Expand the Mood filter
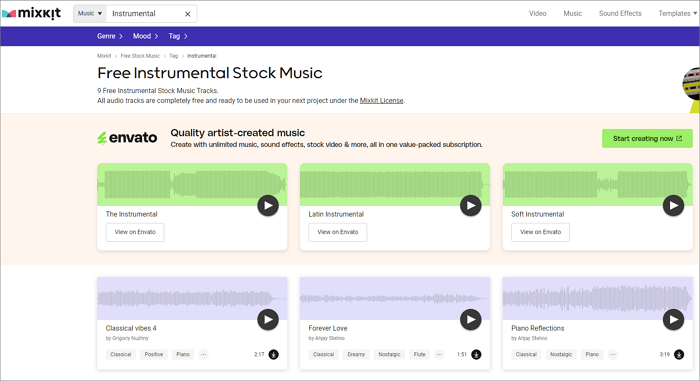The height and width of the screenshot is (381, 700). click(x=146, y=36)
